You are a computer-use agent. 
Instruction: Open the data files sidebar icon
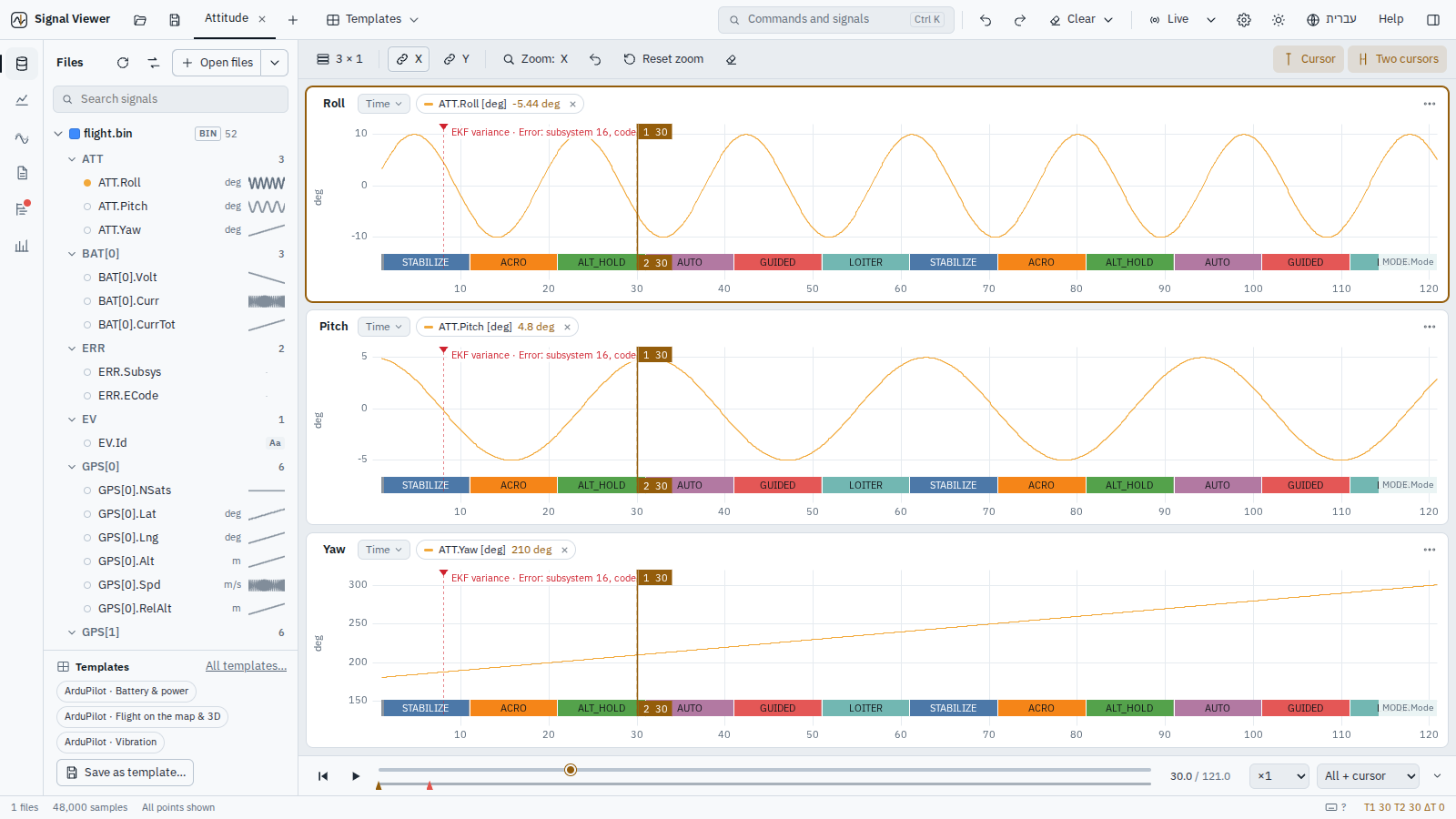point(22,64)
